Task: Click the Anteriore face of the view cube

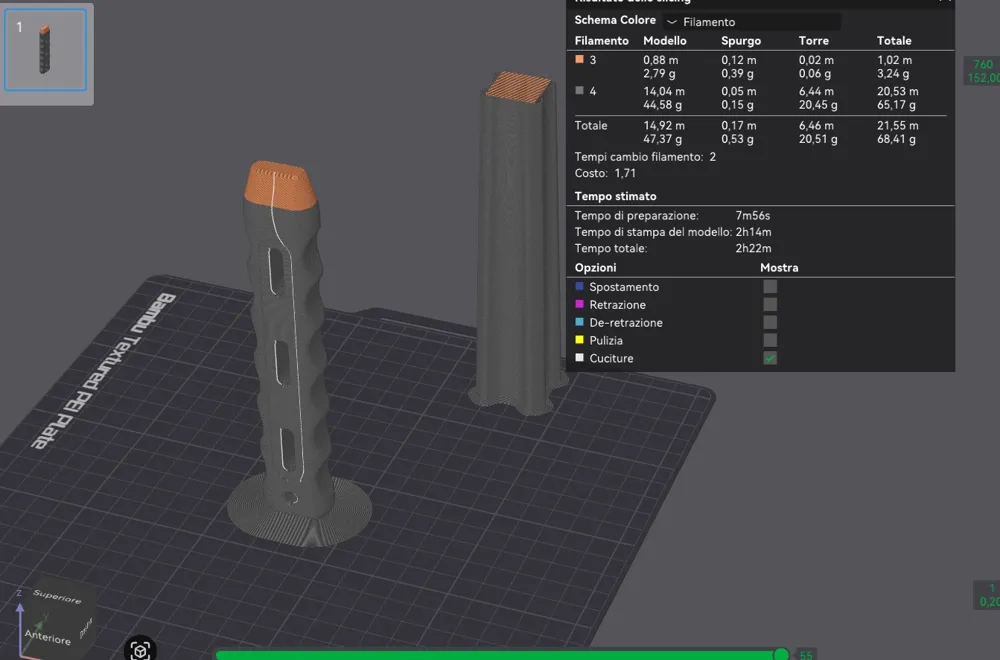Action: (x=47, y=635)
